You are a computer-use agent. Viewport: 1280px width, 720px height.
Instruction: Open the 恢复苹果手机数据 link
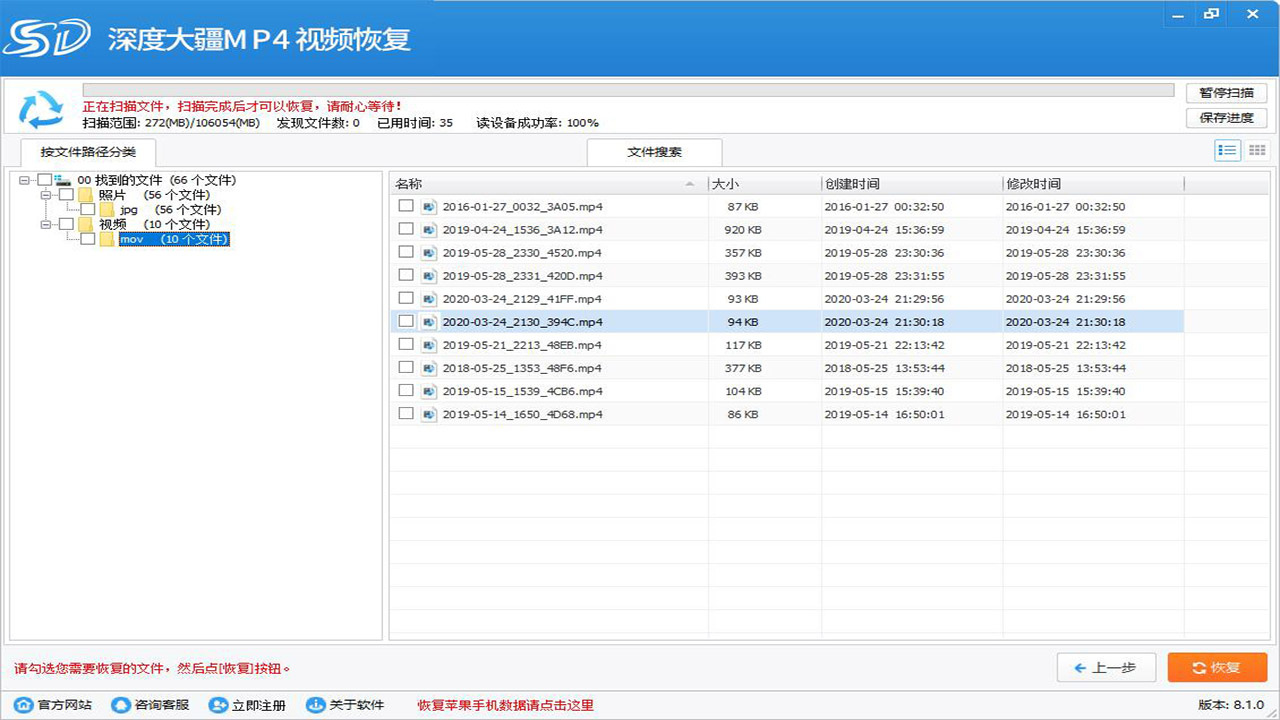pos(505,705)
